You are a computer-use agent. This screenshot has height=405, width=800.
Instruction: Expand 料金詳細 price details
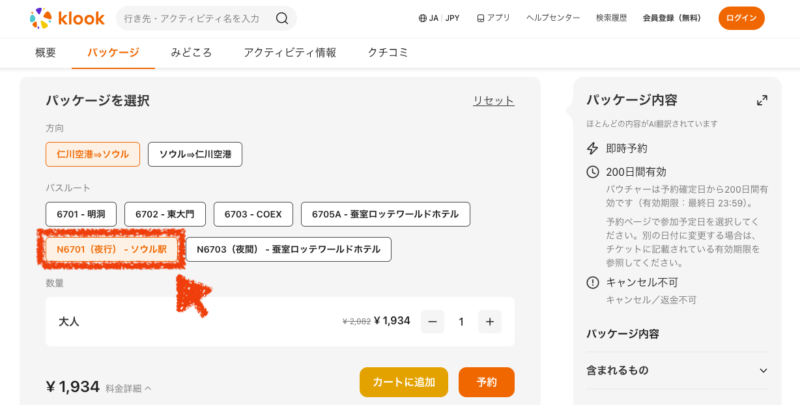pos(129,389)
